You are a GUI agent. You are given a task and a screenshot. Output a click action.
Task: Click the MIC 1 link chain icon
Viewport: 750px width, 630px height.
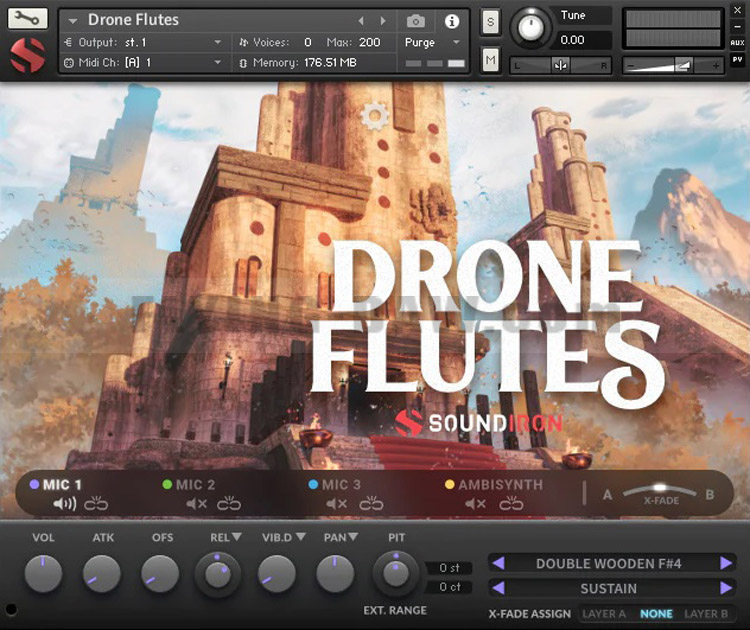click(x=96, y=504)
